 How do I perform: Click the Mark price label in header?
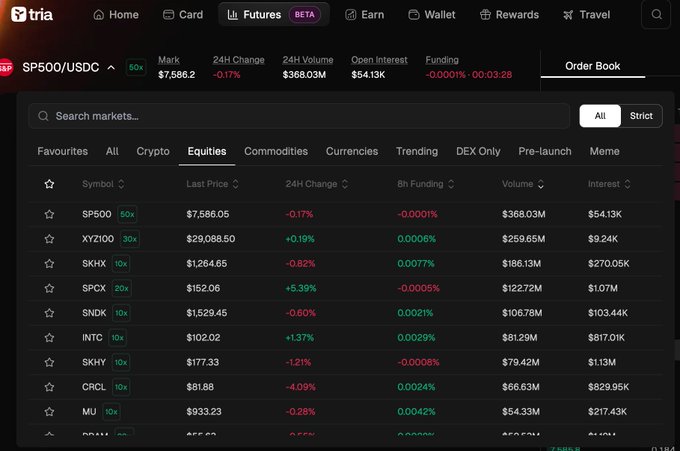click(169, 60)
